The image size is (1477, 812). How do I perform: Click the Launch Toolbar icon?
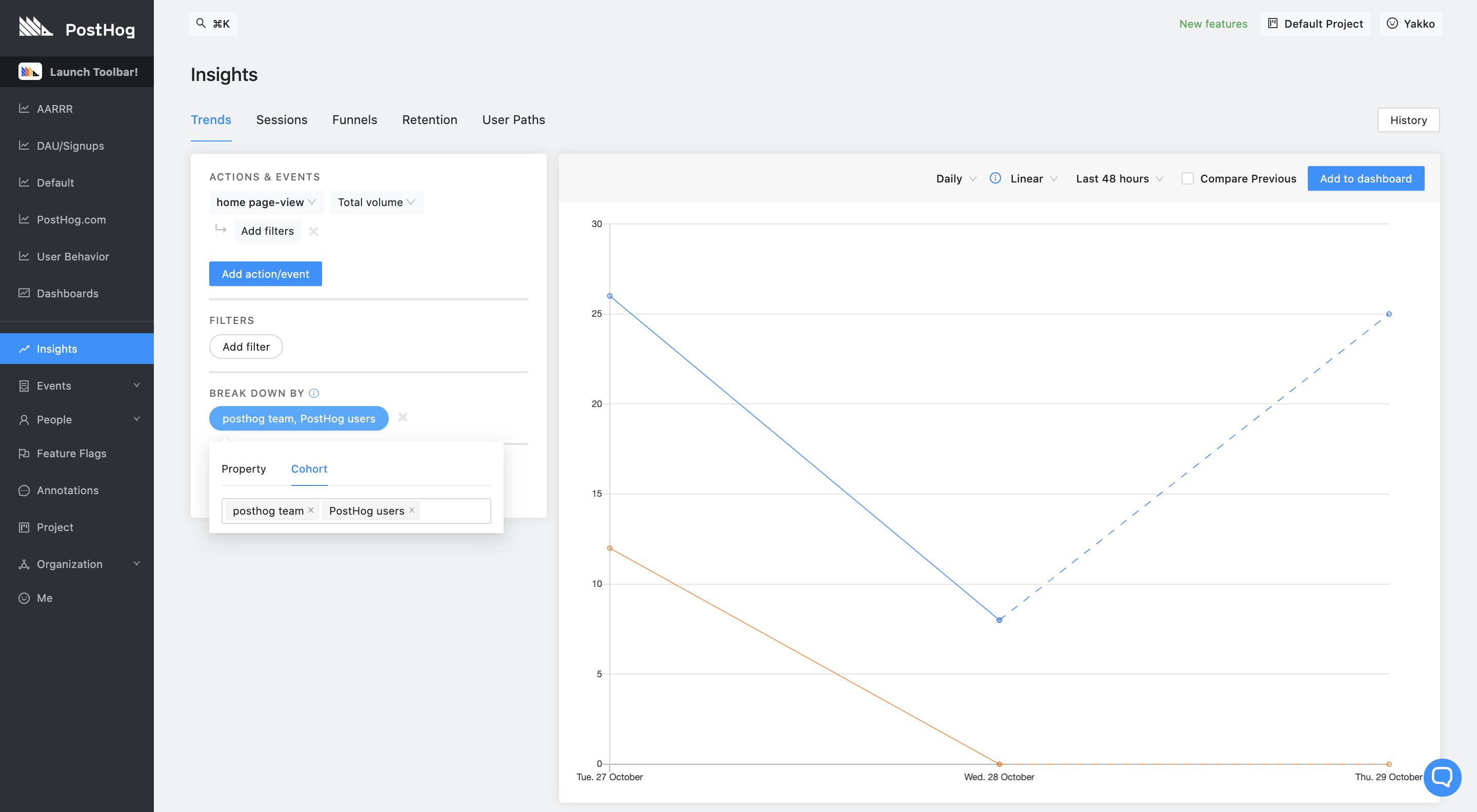30,72
